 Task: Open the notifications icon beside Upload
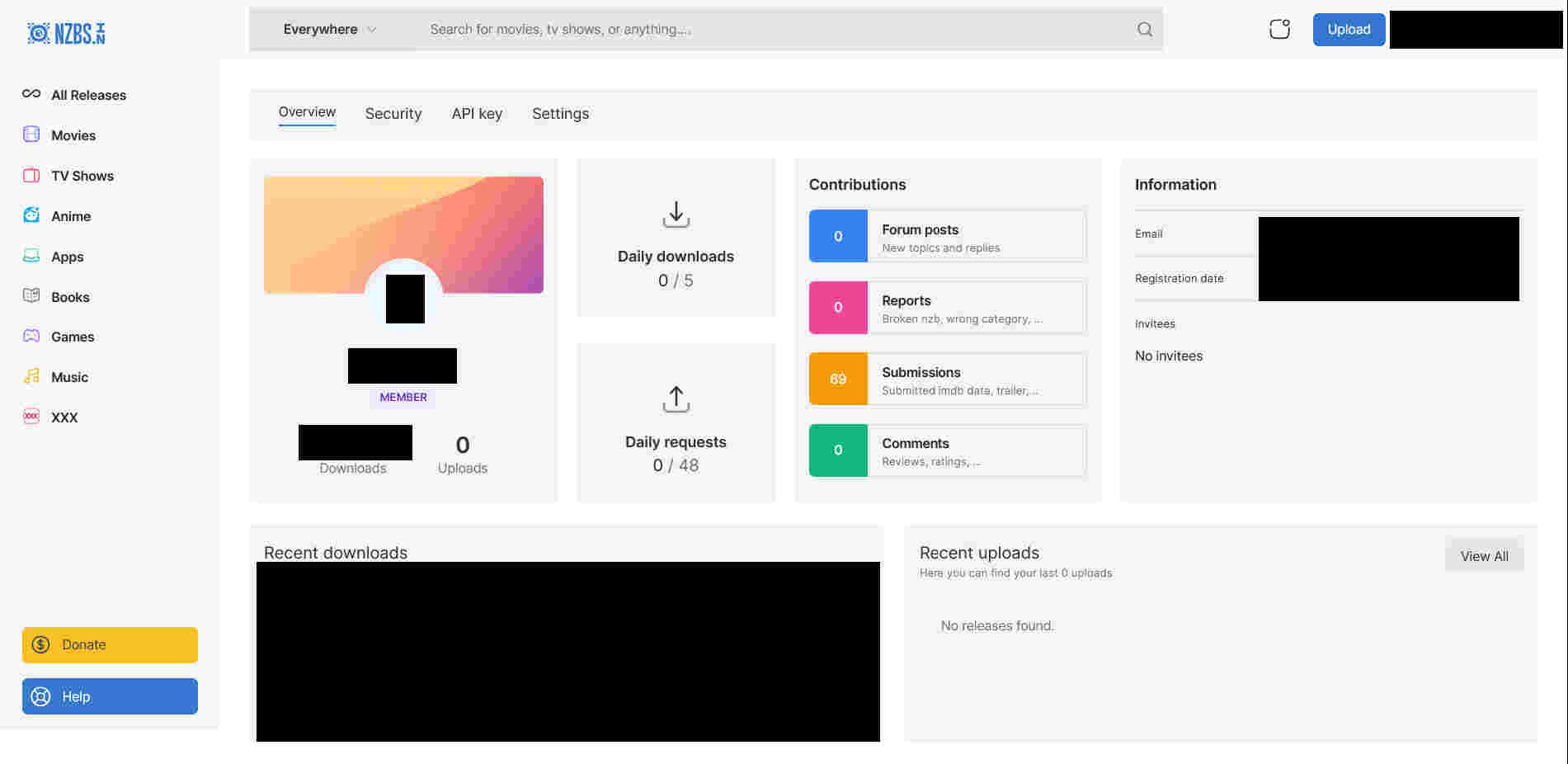1279,29
